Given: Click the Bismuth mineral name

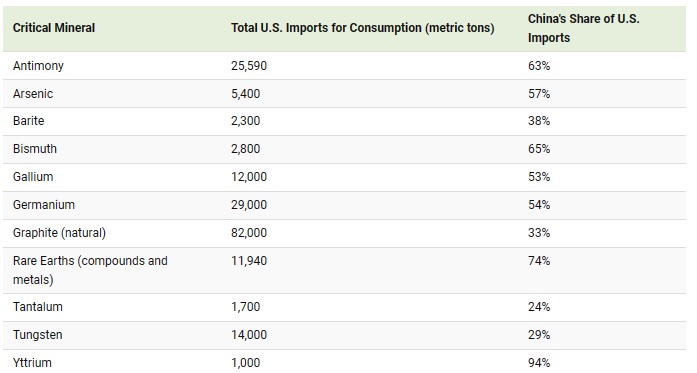Looking at the screenshot, I should [x=35, y=149].
